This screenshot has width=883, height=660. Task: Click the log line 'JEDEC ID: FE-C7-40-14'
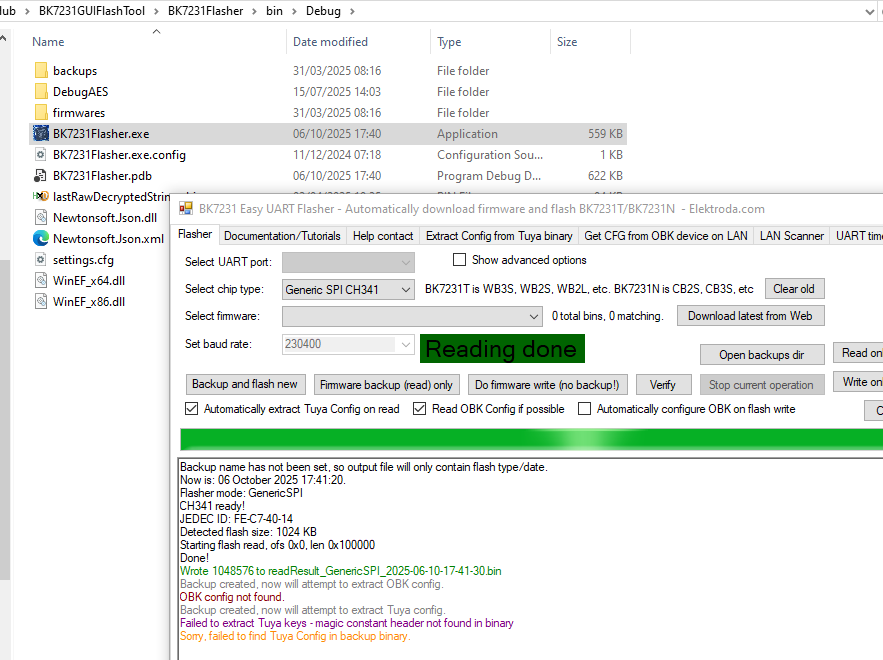coord(237,519)
